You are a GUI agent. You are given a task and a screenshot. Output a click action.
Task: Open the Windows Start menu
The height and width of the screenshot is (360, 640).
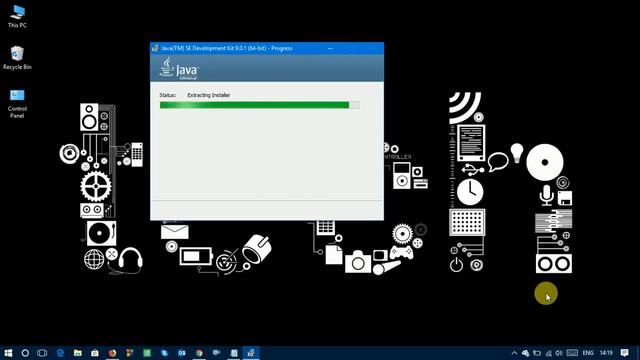click(8, 353)
